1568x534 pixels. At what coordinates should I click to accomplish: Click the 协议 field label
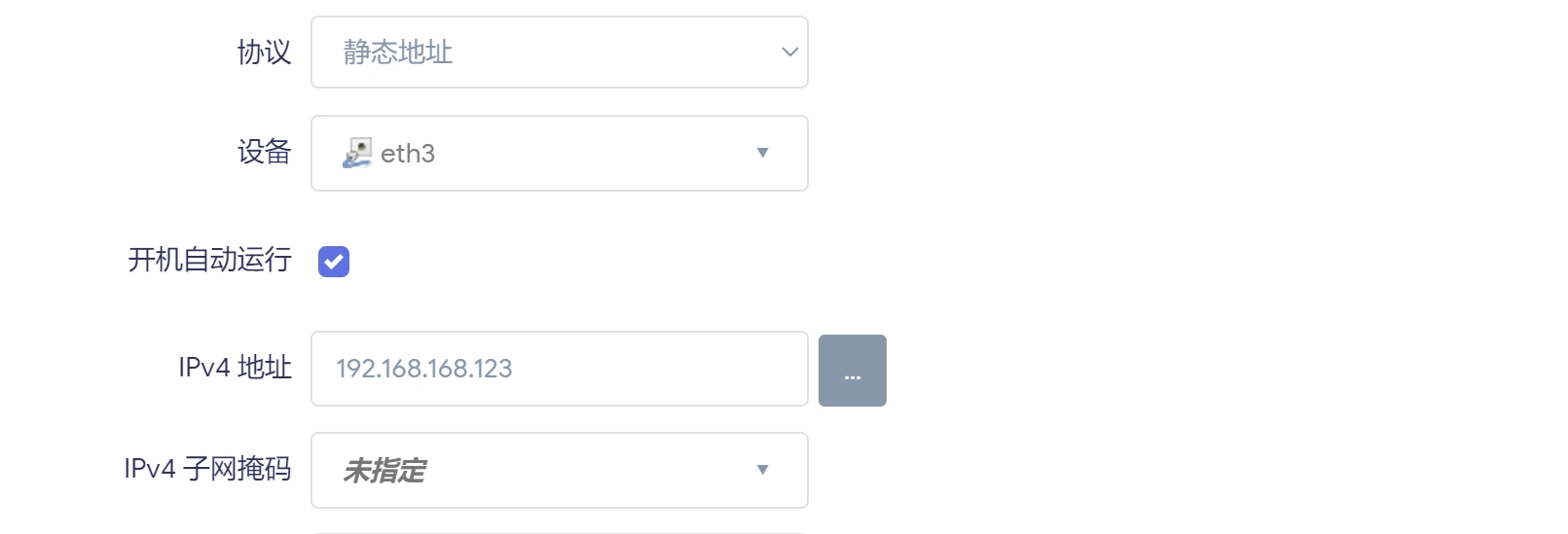tap(264, 53)
